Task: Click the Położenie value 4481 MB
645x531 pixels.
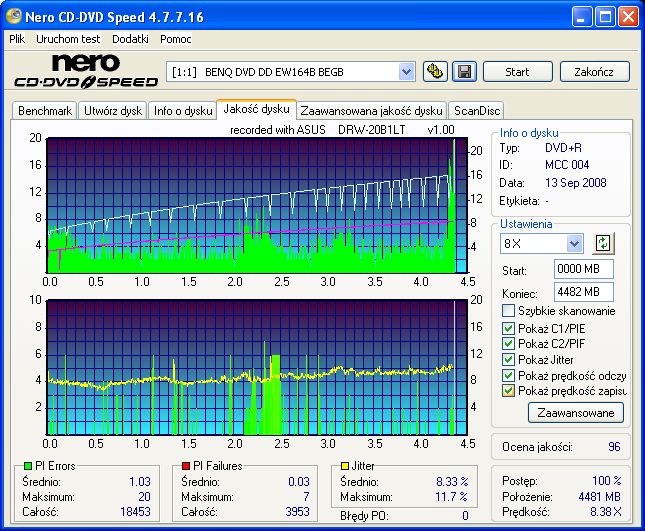Action: point(599,497)
